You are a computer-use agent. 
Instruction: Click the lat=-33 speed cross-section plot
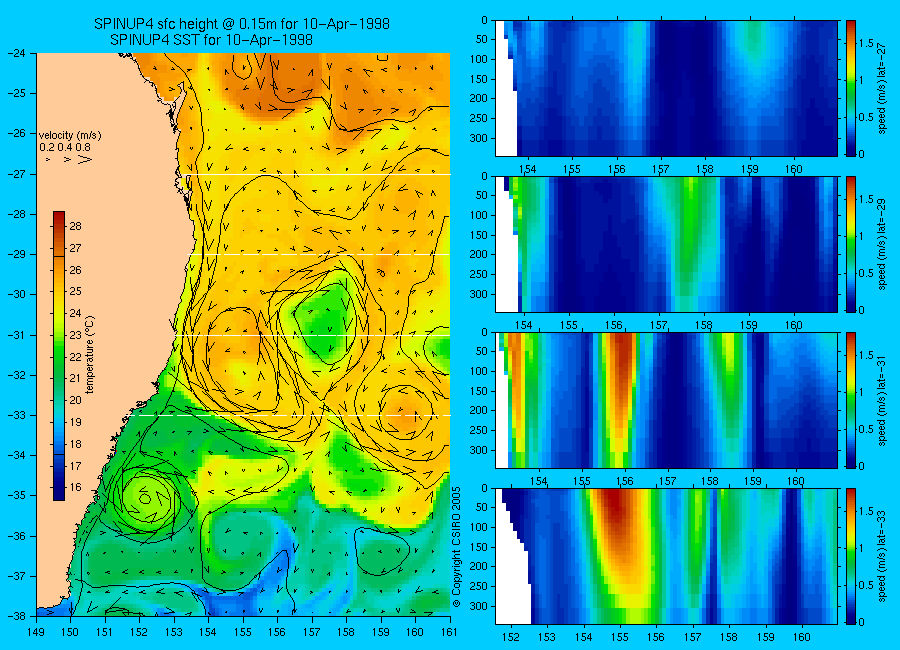tap(666, 556)
